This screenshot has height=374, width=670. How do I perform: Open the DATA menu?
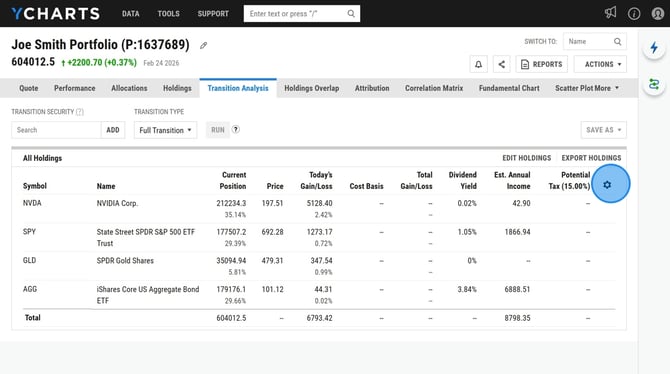[131, 14]
